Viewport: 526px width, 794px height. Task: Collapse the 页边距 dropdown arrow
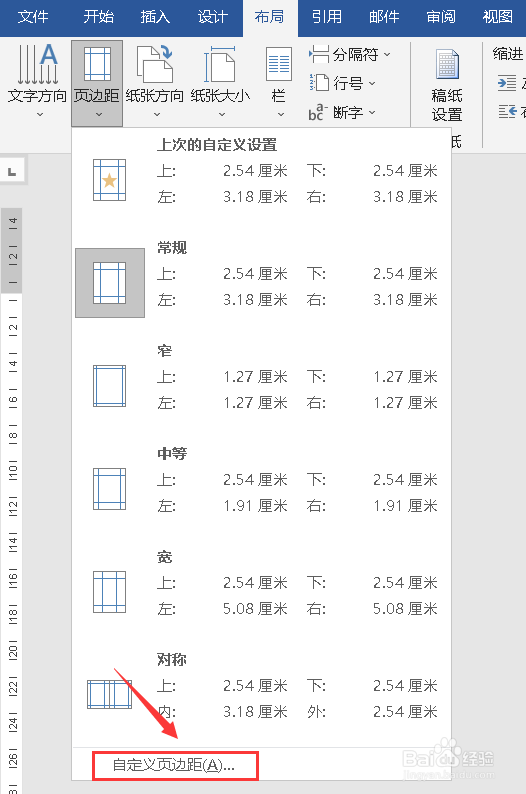[x=99, y=115]
